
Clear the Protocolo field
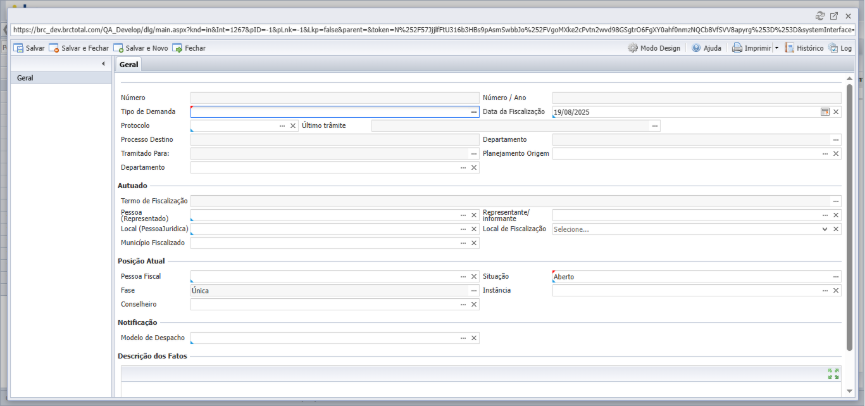click(x=293, y=126)
